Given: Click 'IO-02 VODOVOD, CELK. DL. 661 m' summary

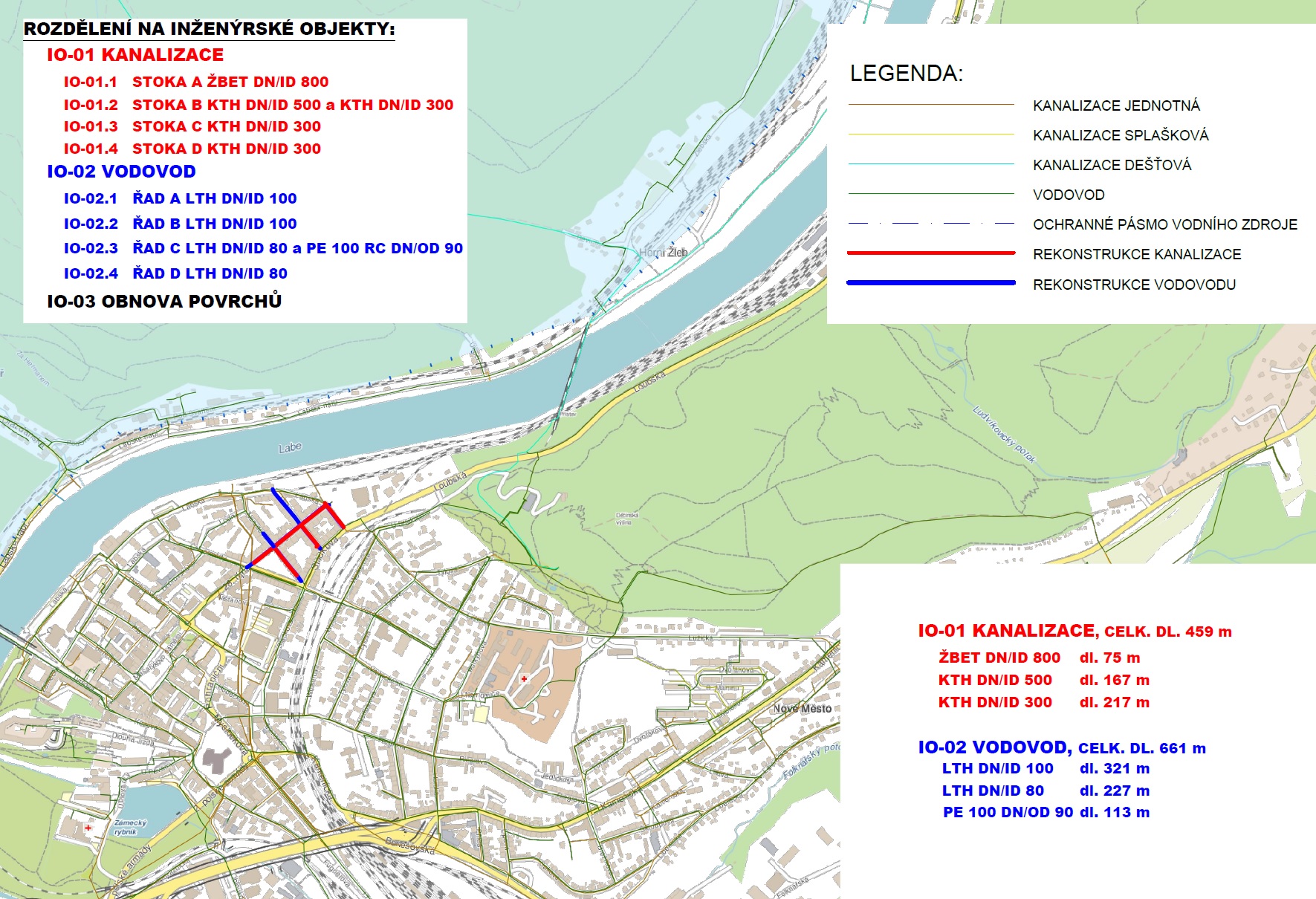Looking at the screenshot, I should coord(1062,747).
